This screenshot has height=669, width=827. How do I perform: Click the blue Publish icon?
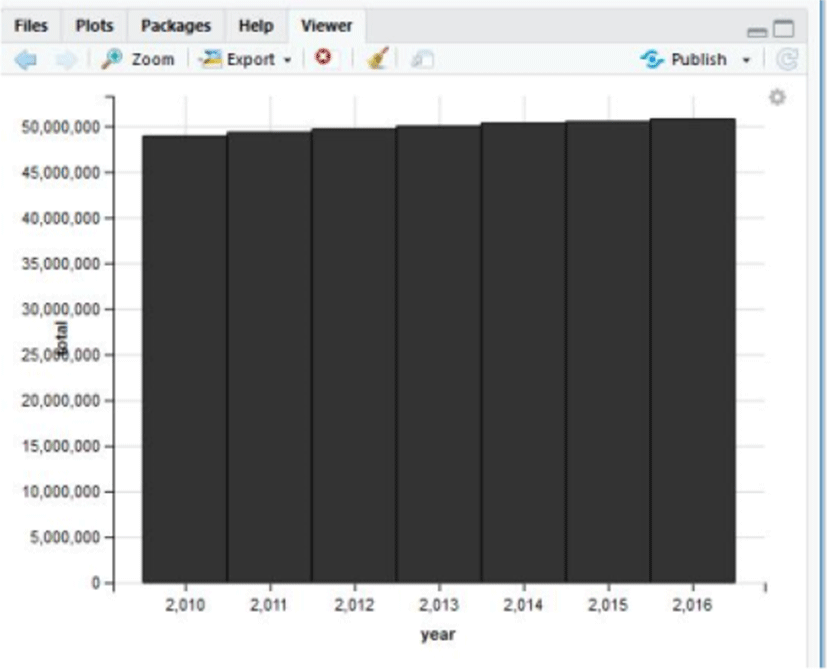click(652, 59)
